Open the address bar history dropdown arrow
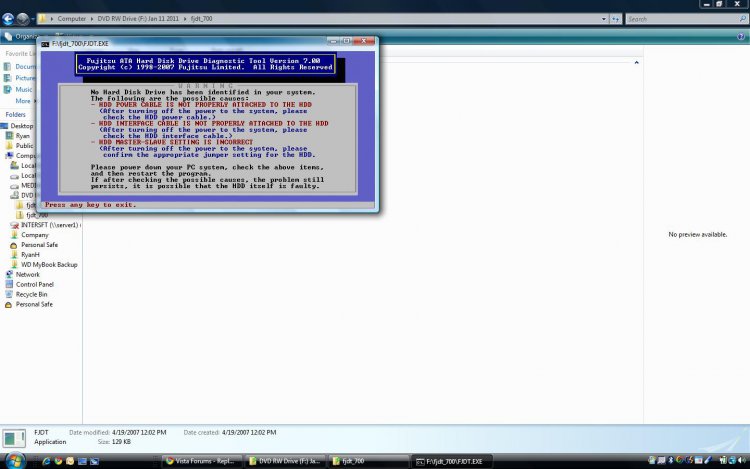The width and height of the screenshot is (750, 469). coord(604,19)
